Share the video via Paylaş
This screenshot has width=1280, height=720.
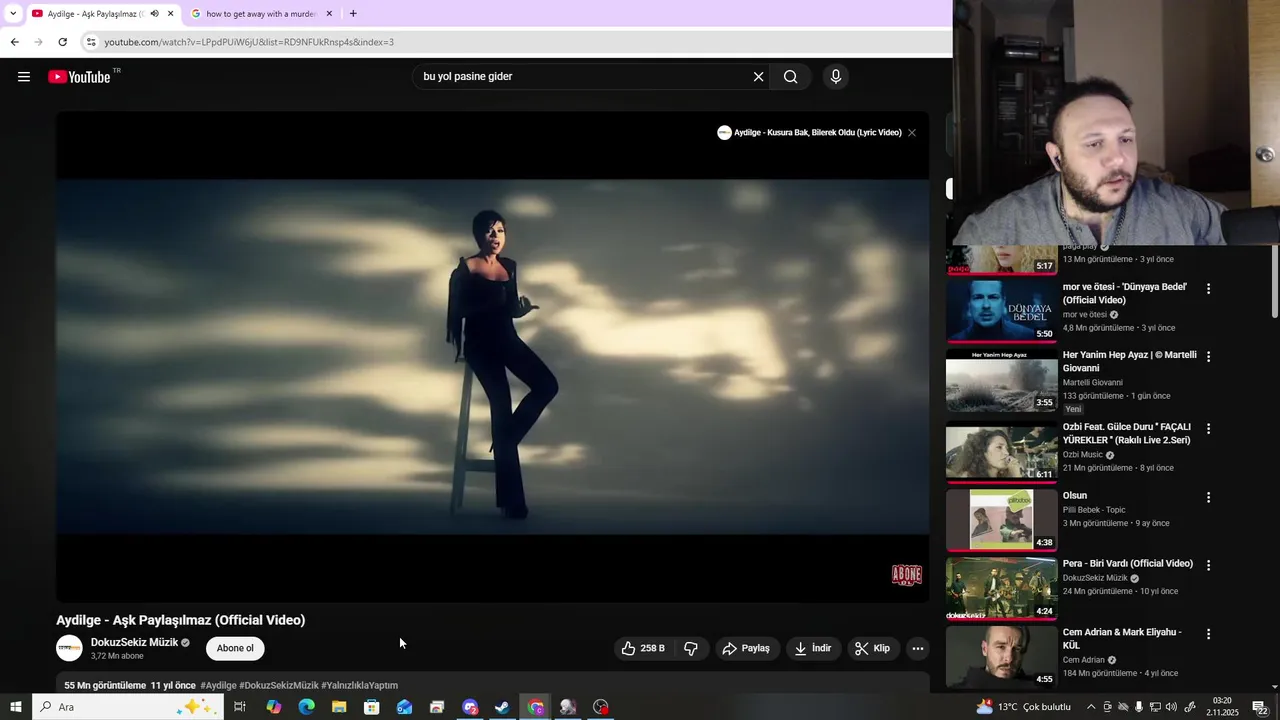[746, 648]
